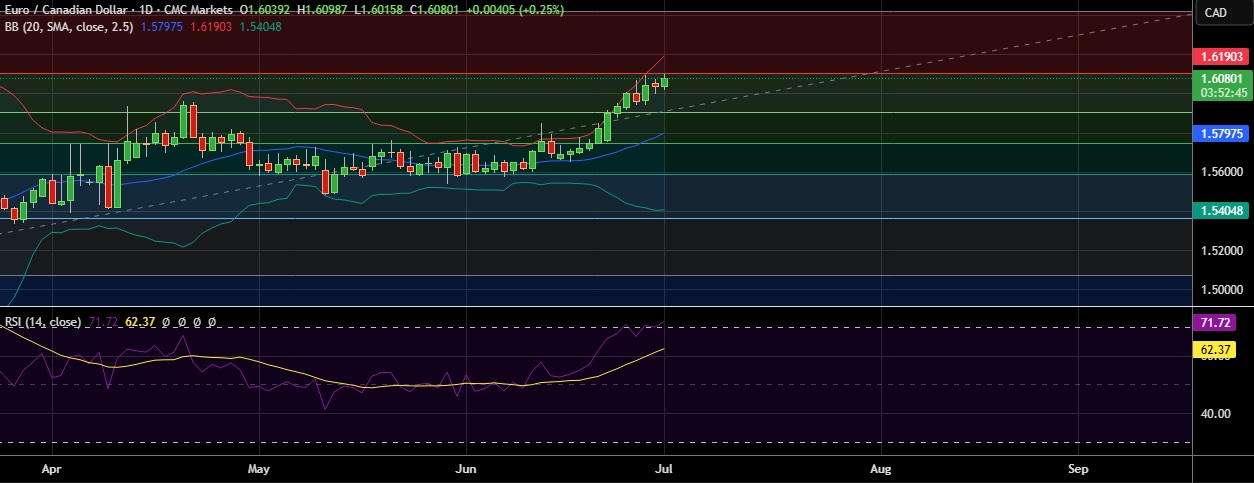Click the blue 1.57975 price axis label
Viewport: 1254px width, 483px height.
pos(1223,132)
